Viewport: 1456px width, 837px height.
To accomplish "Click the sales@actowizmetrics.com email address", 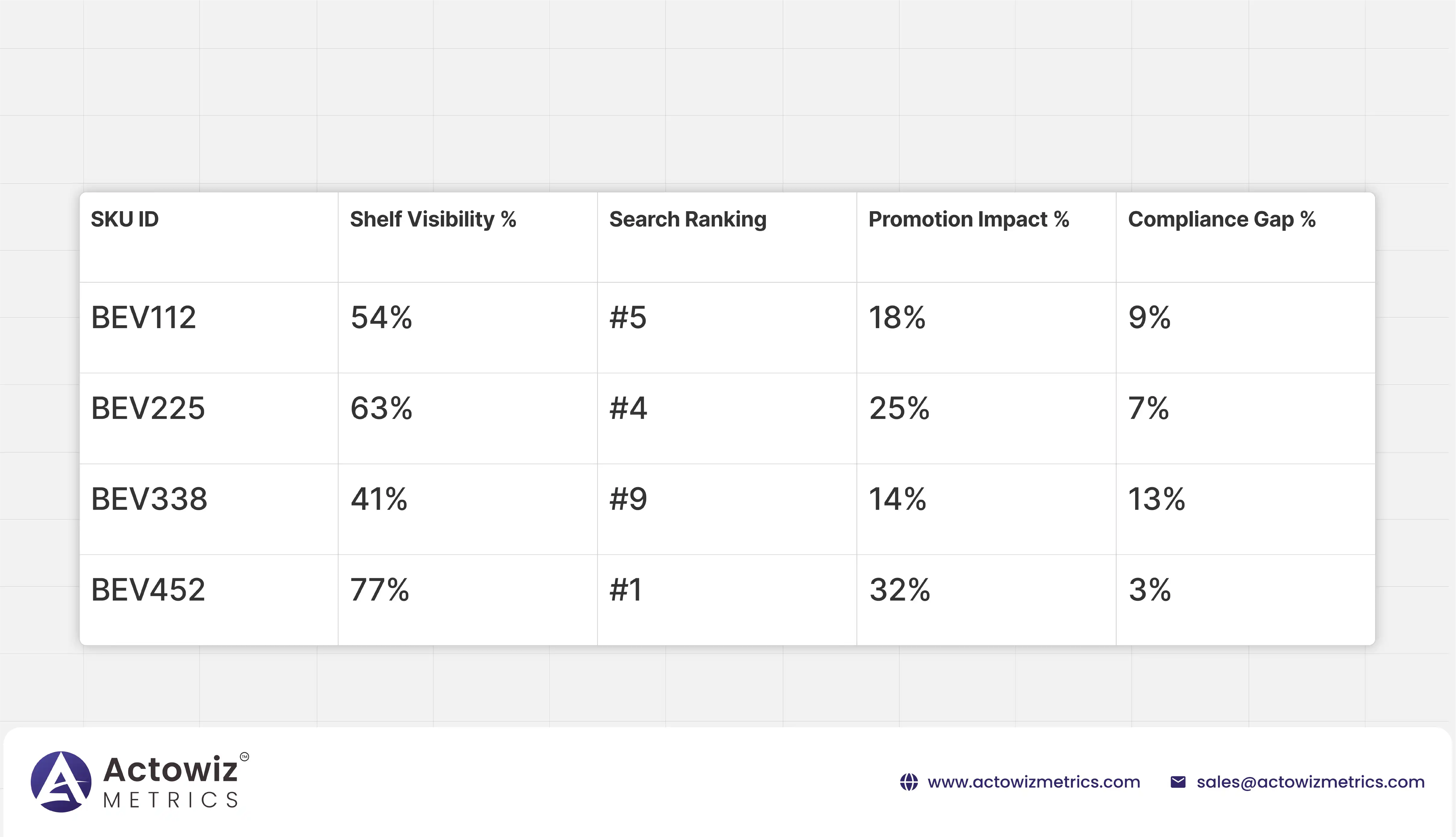I will click(1310, 782).
